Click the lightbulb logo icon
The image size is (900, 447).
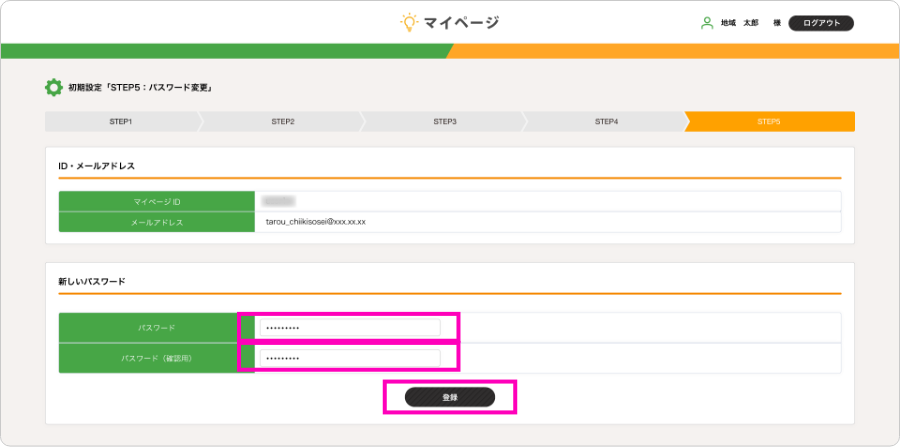click(408, 22)
